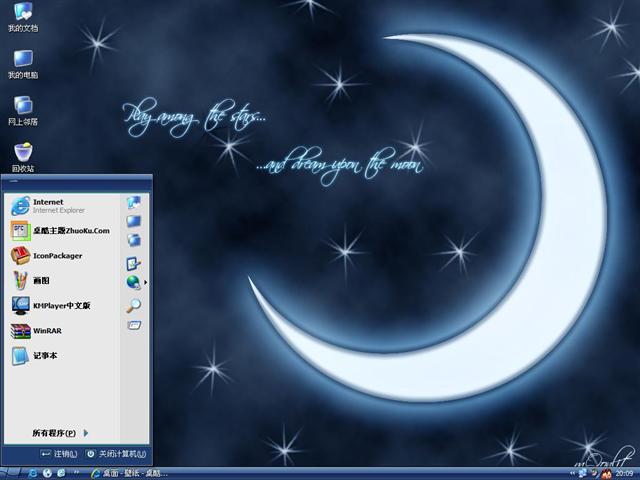The width and height of the screenshot is (640, 480).
Task: Click the taskbar clock showing 20:09
Action: (x=622, y=472)
